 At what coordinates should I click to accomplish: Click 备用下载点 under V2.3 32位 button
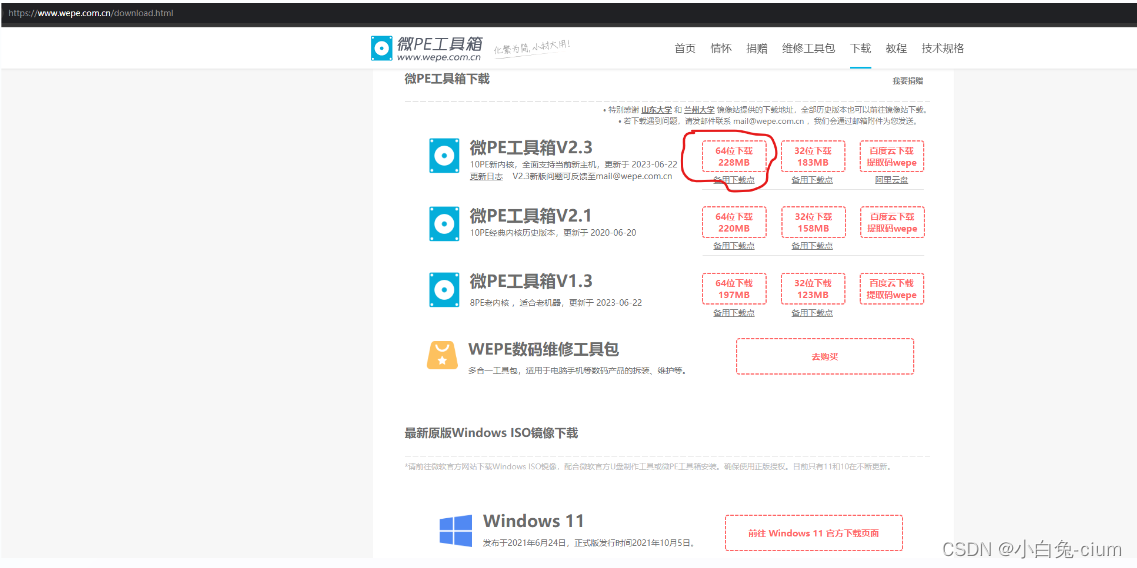[812, 180]
